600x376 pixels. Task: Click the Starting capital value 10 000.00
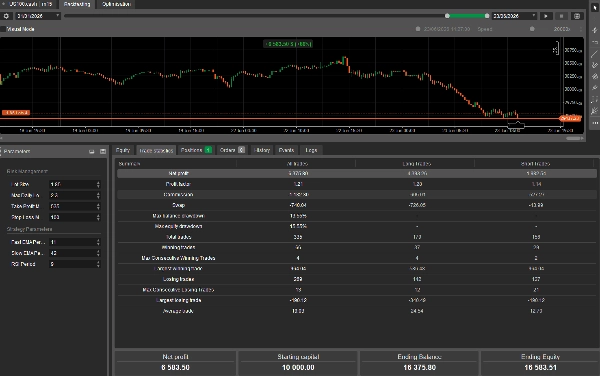(298, 368)
